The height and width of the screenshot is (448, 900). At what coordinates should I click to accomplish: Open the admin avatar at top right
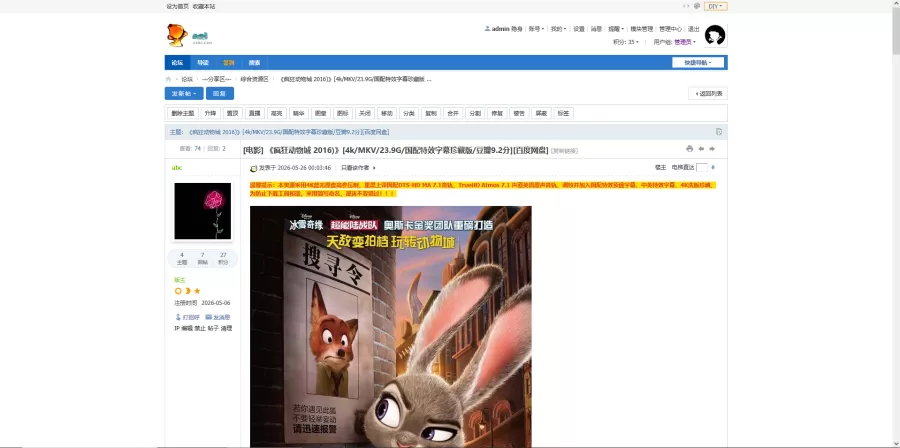pyautogui.click(x=715, y=35)
